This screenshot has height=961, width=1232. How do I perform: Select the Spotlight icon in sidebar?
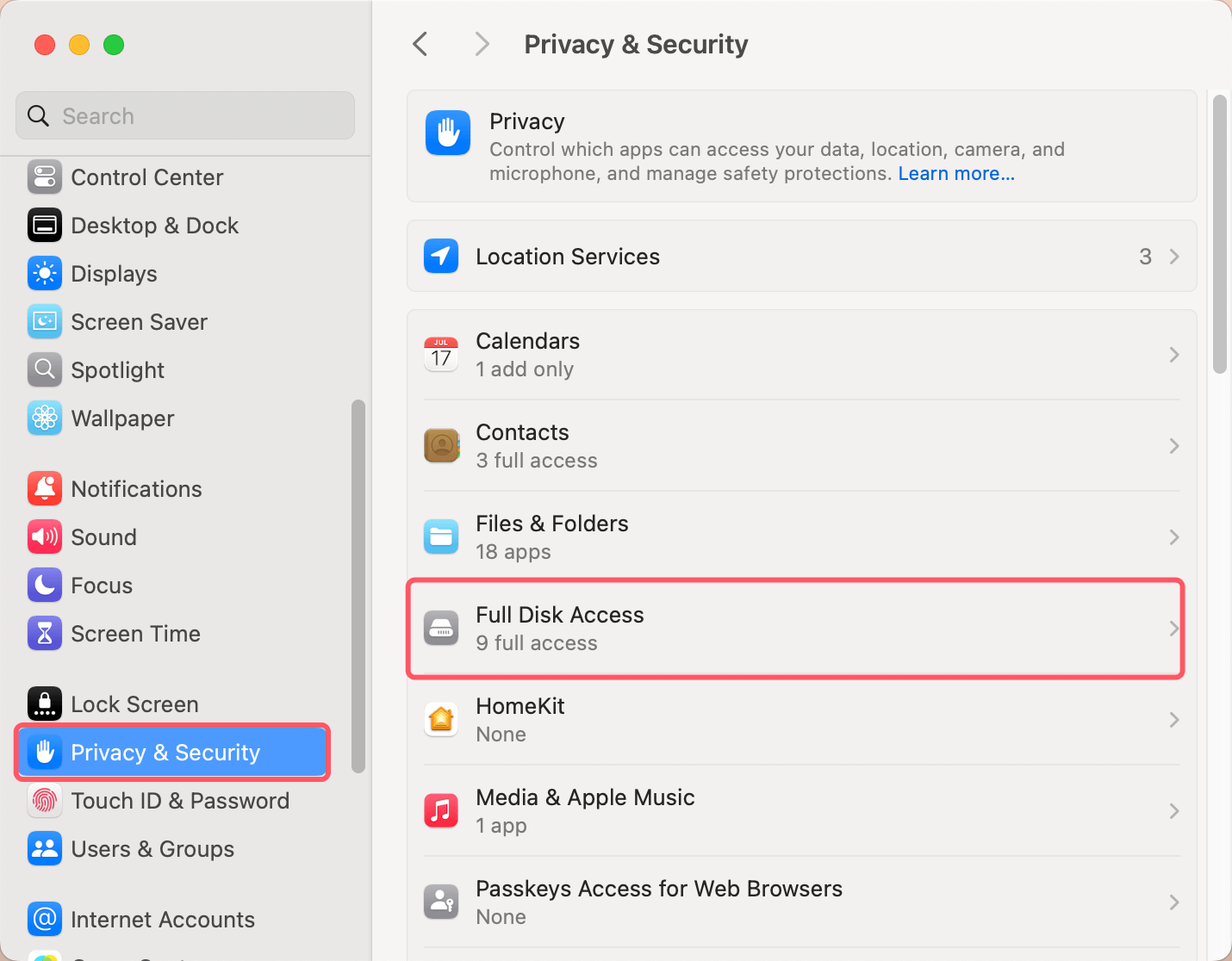tap(45, 370)
